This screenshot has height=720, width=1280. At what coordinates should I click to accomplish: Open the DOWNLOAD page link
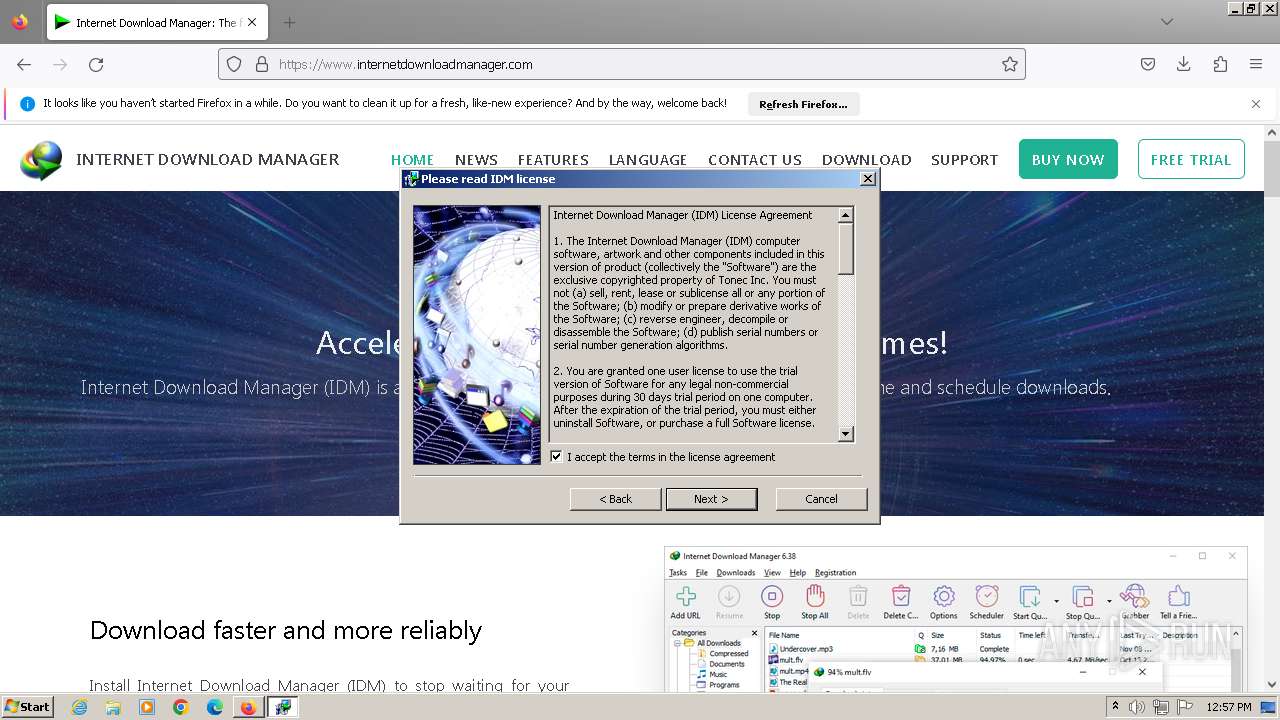(866, 160)
